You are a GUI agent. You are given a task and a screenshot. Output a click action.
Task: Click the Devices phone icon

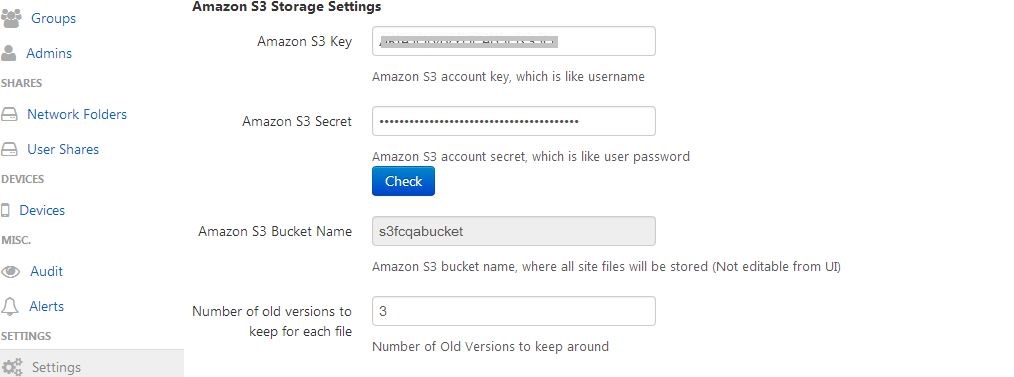click(x=6, y=211)
